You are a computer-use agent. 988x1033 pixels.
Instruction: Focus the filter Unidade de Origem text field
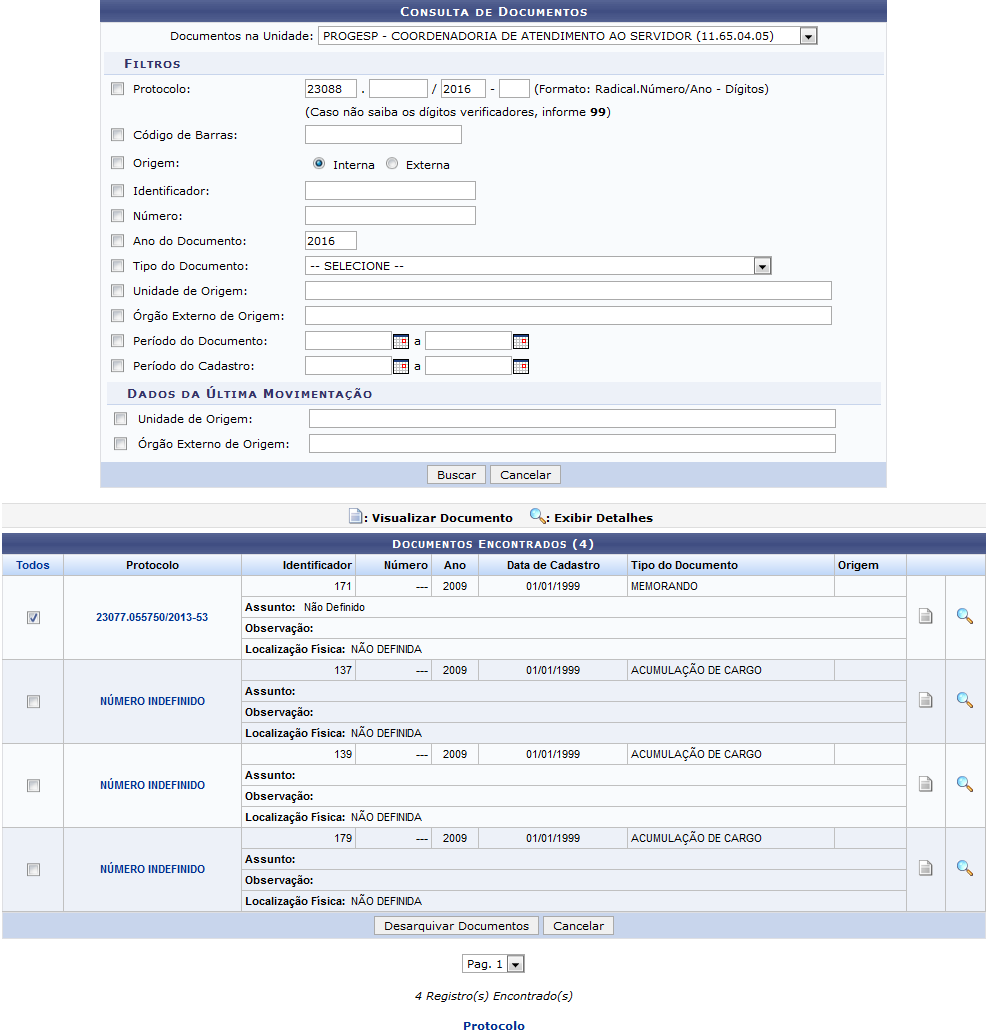[x=568, y=291]
